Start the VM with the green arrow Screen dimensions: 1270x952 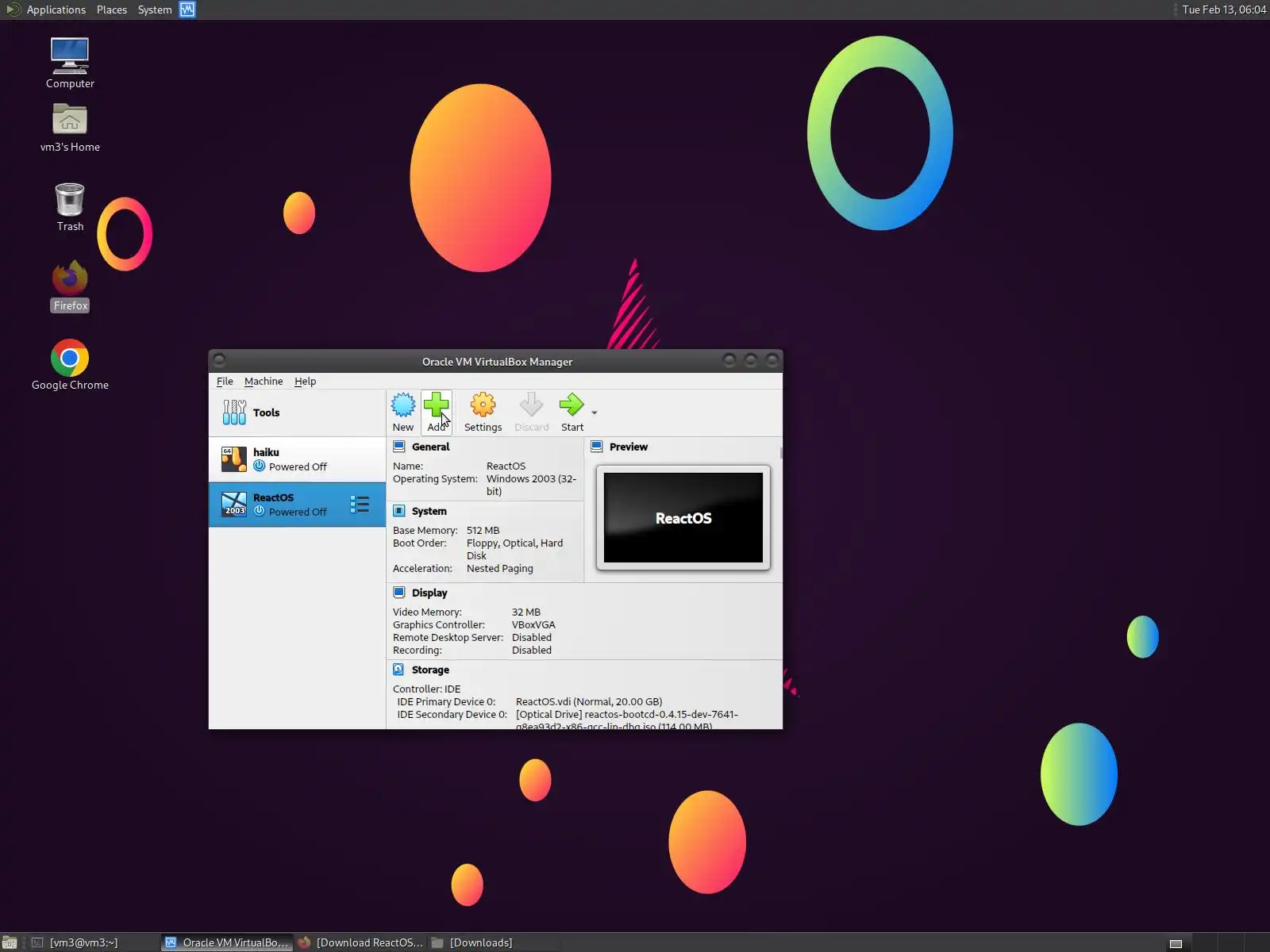click(x=571, y=412)
